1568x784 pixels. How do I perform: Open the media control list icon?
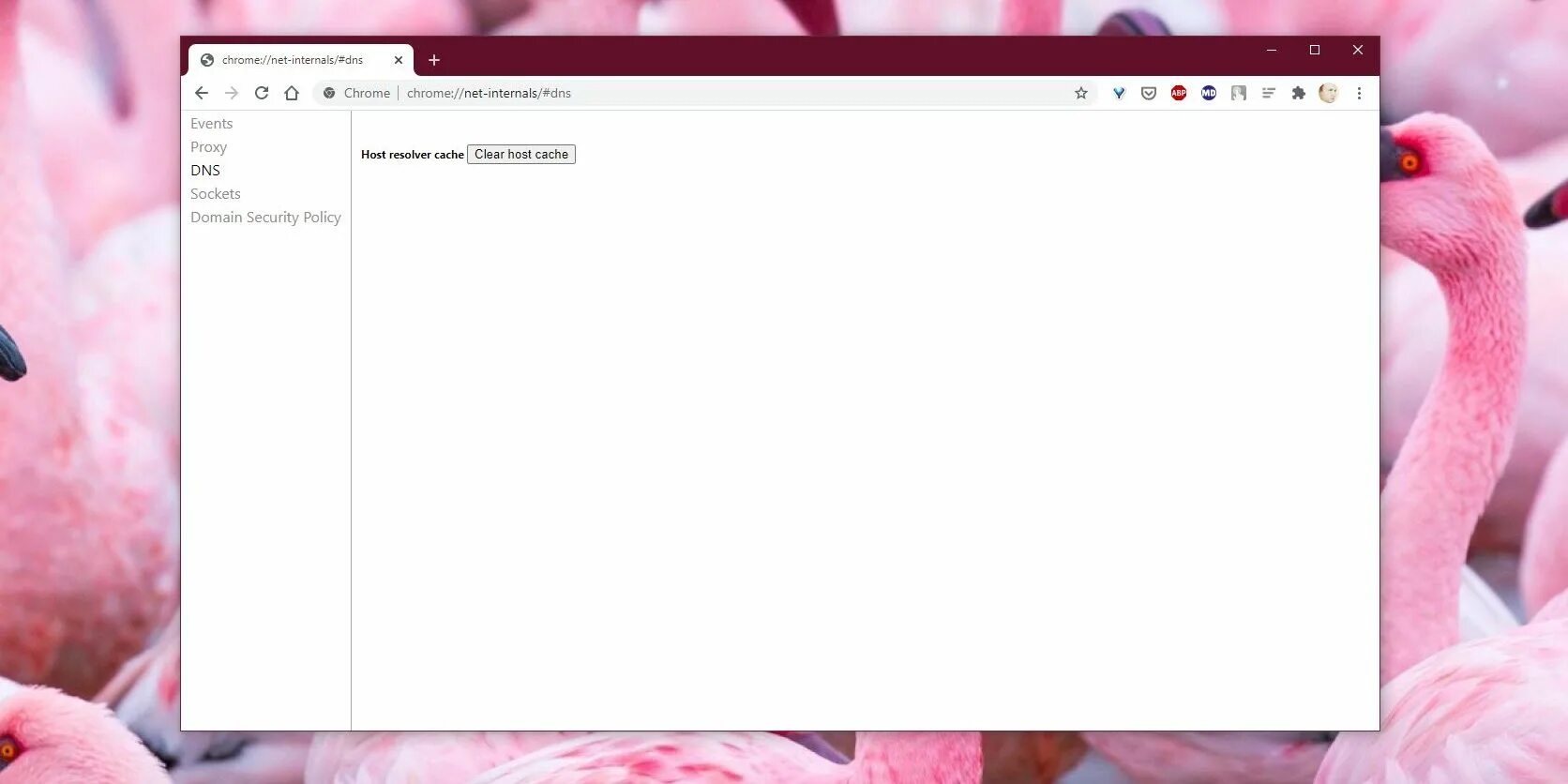(x=1269, y=93)
